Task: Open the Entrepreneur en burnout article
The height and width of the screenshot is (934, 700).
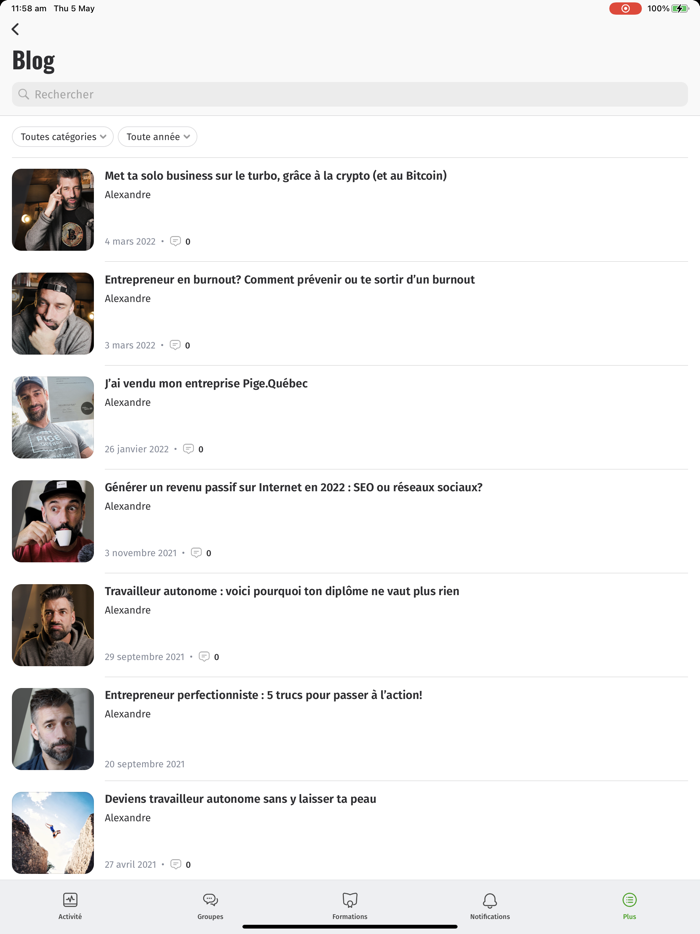Action: 290,279
